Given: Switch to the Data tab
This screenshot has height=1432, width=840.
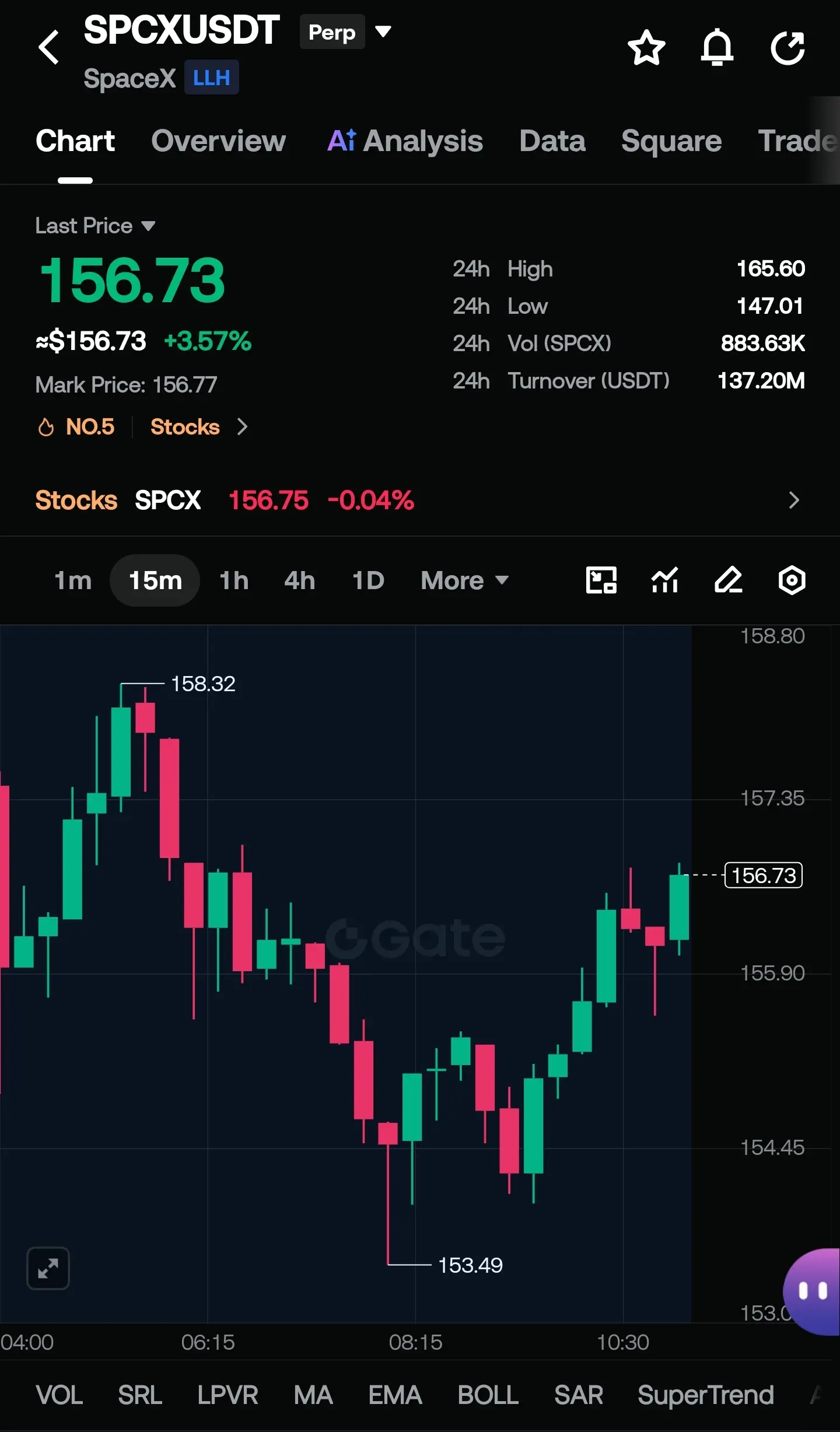Looking at the screenshot, I should (x=552, y=141).
